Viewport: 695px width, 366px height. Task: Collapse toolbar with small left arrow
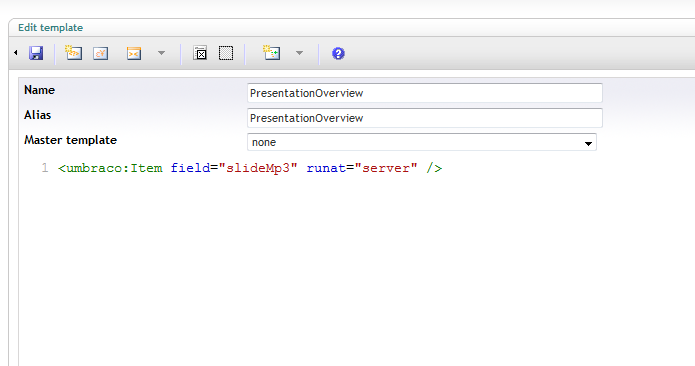(x=16, y=53)
